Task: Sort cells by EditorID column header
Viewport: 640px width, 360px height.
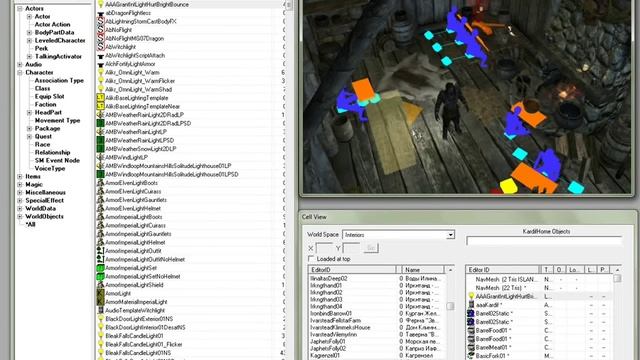Action: pyautogui.click(x=352, y=270)
